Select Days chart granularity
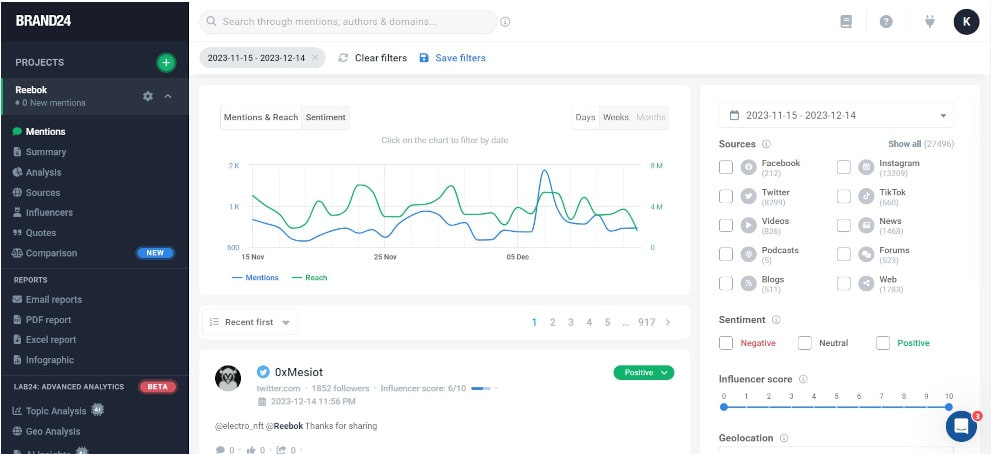 click(585, 118)
